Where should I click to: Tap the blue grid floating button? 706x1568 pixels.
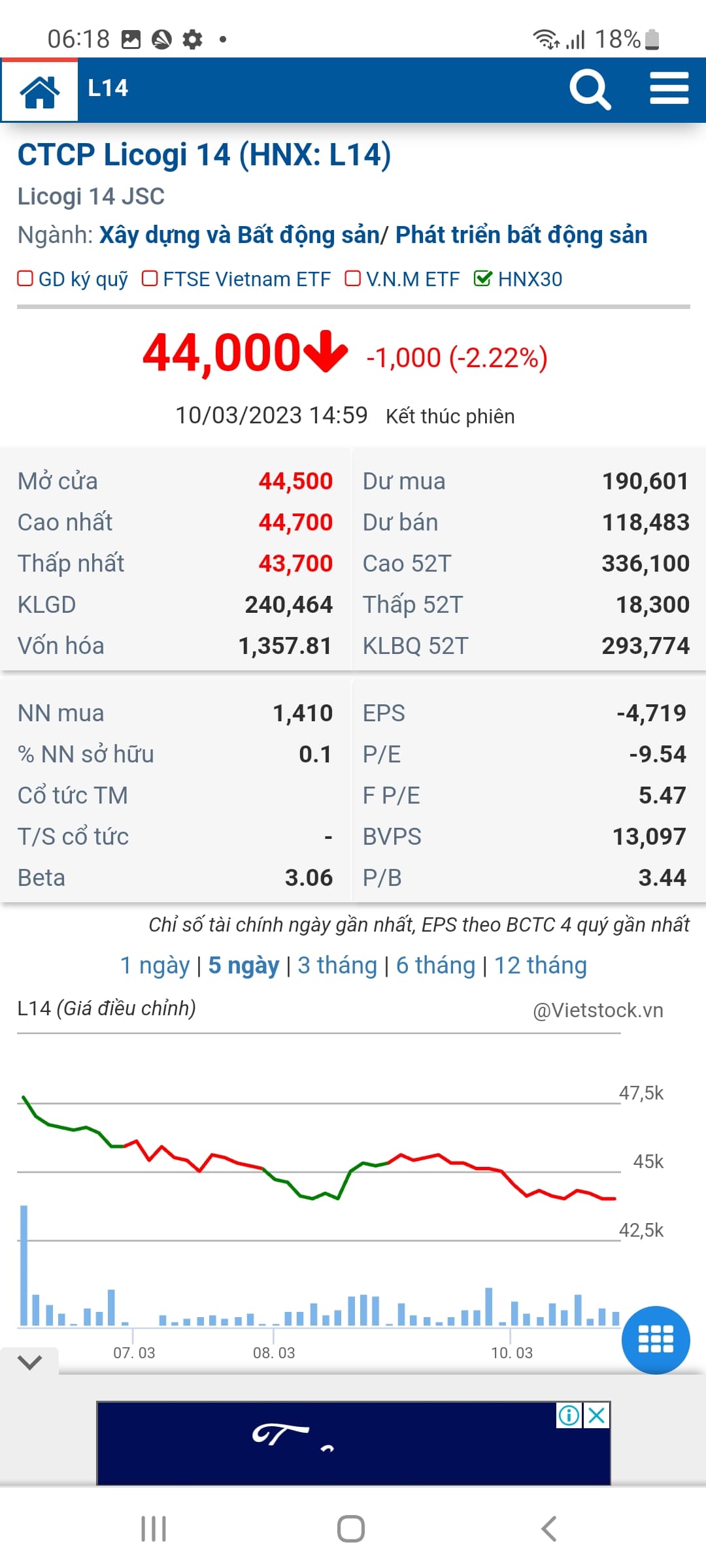[655, 1340]
